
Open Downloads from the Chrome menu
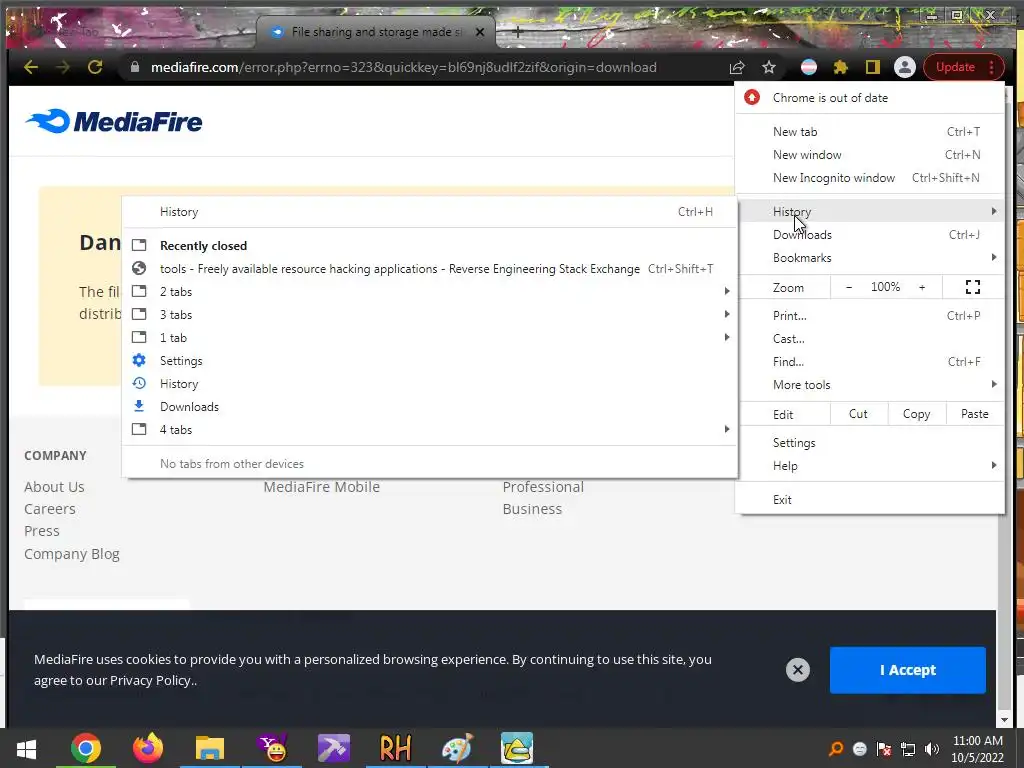click(x=870, y=234)
